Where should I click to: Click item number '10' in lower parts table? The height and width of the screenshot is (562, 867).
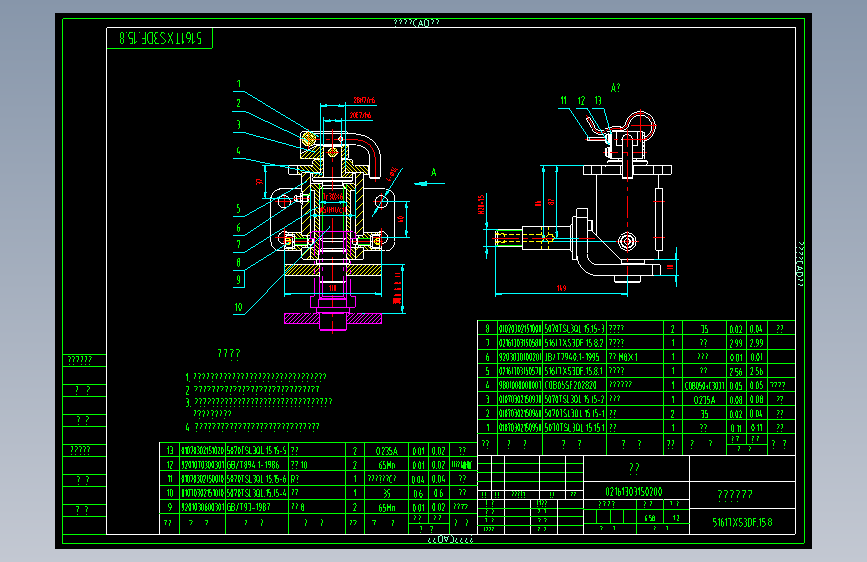tap(170, 493)
